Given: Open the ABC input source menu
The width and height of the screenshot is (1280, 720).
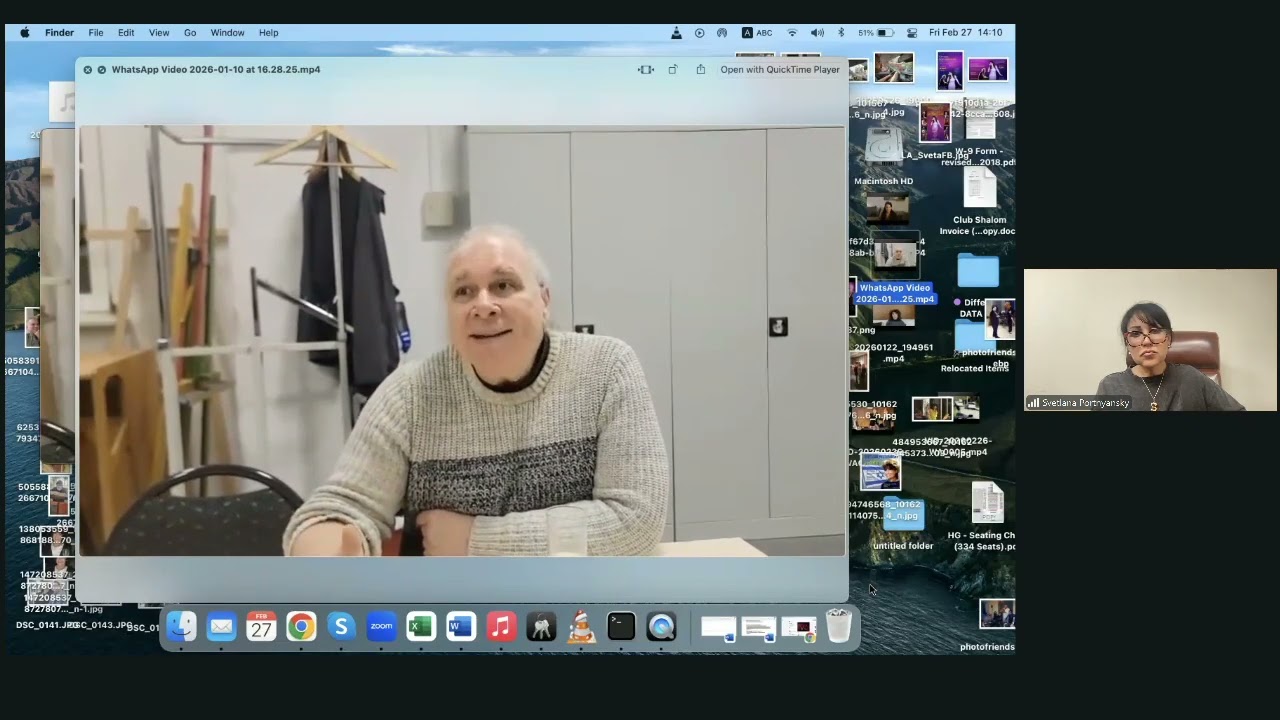Looking at the screenshot, I should click(x=757, y=32).
